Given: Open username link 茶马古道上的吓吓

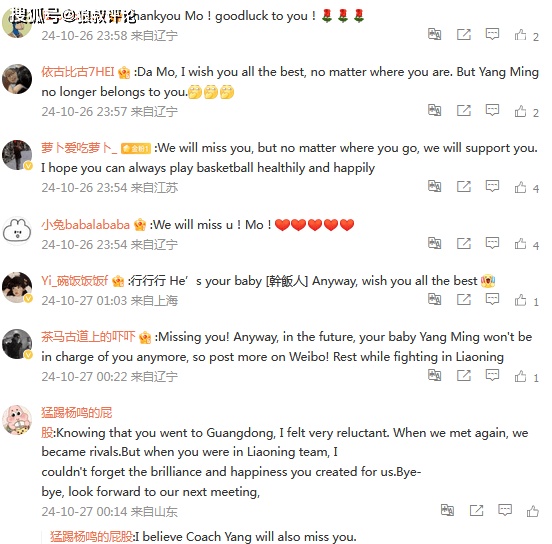Looking at the screenshot, I should [88, 337].
